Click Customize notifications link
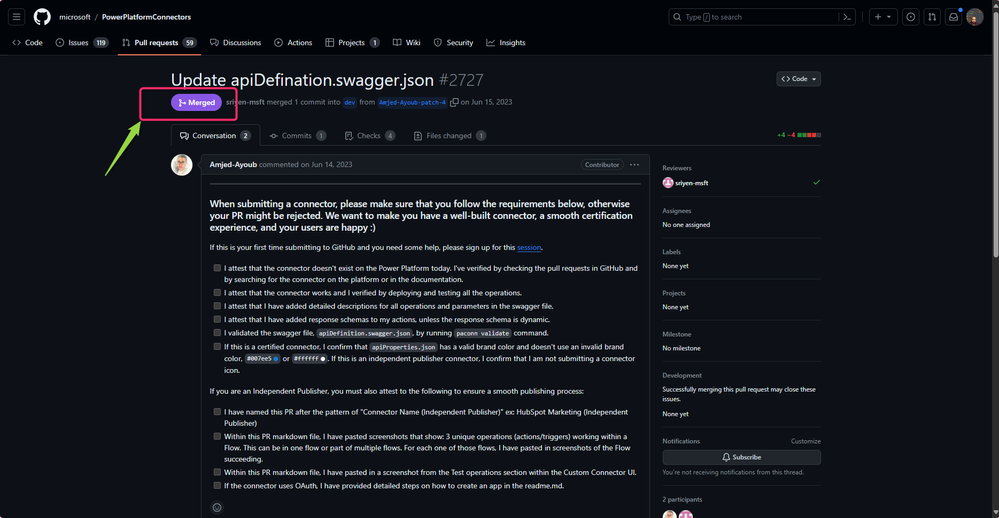Viewport: 999px width, 518px height. (805, 441)
